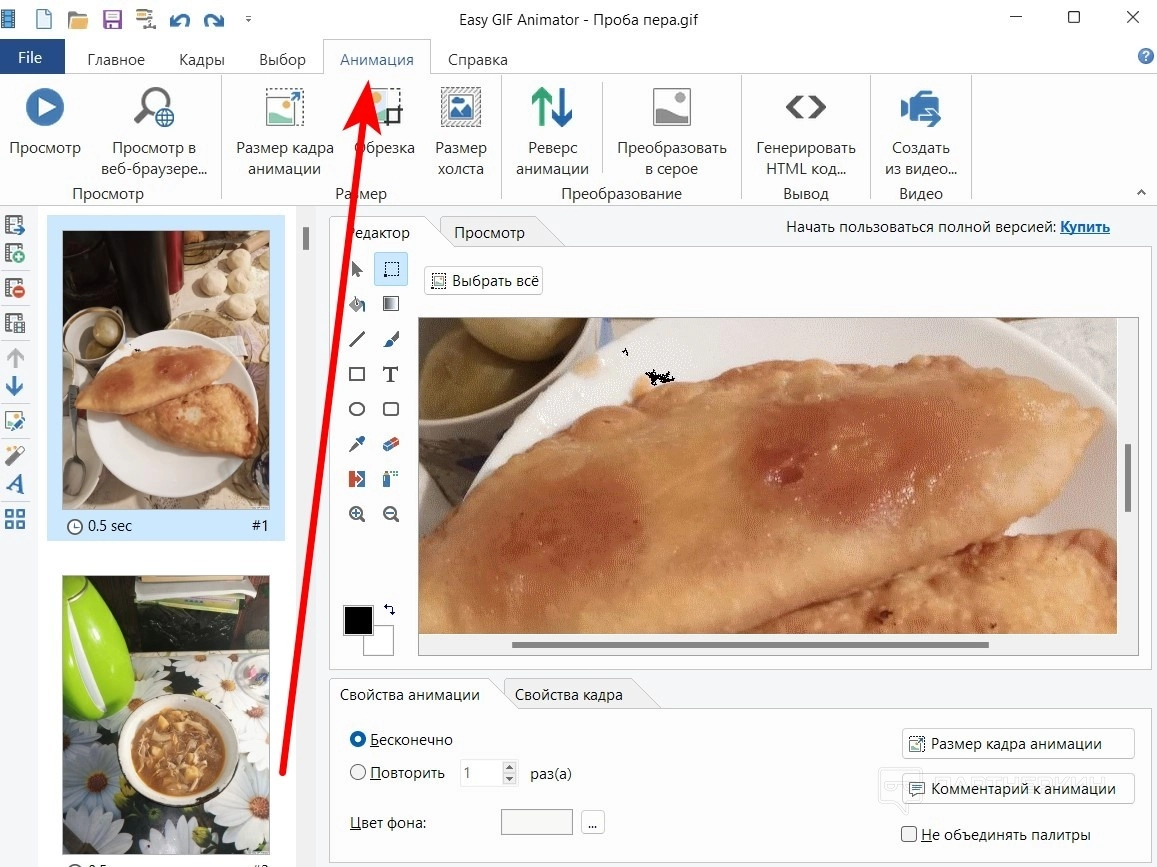Open the Справка ribbon tab
The image size is (1157, 867).
tap(477, 59)
